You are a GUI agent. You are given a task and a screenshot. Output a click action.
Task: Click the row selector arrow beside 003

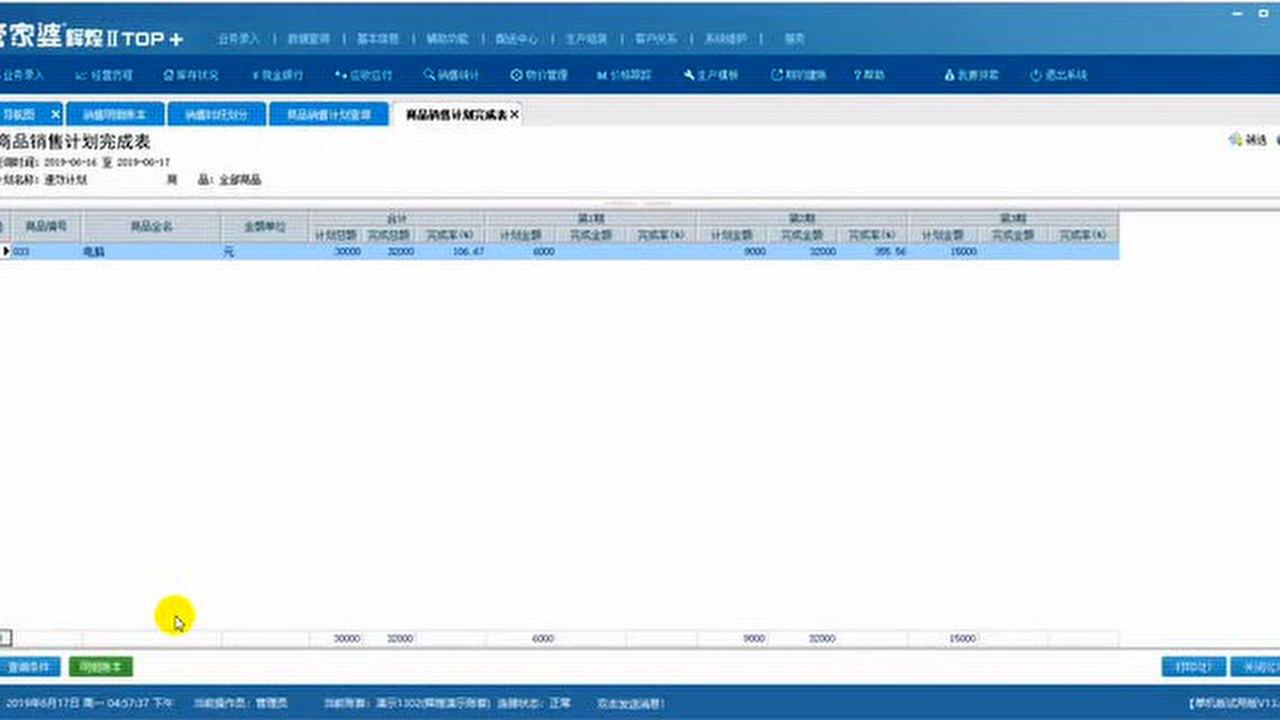[4, 252]
